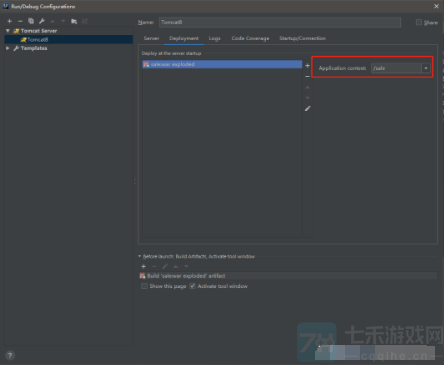
Task: Select 'sale:war exploded' deployment artifact
Action: click(222, 64)
